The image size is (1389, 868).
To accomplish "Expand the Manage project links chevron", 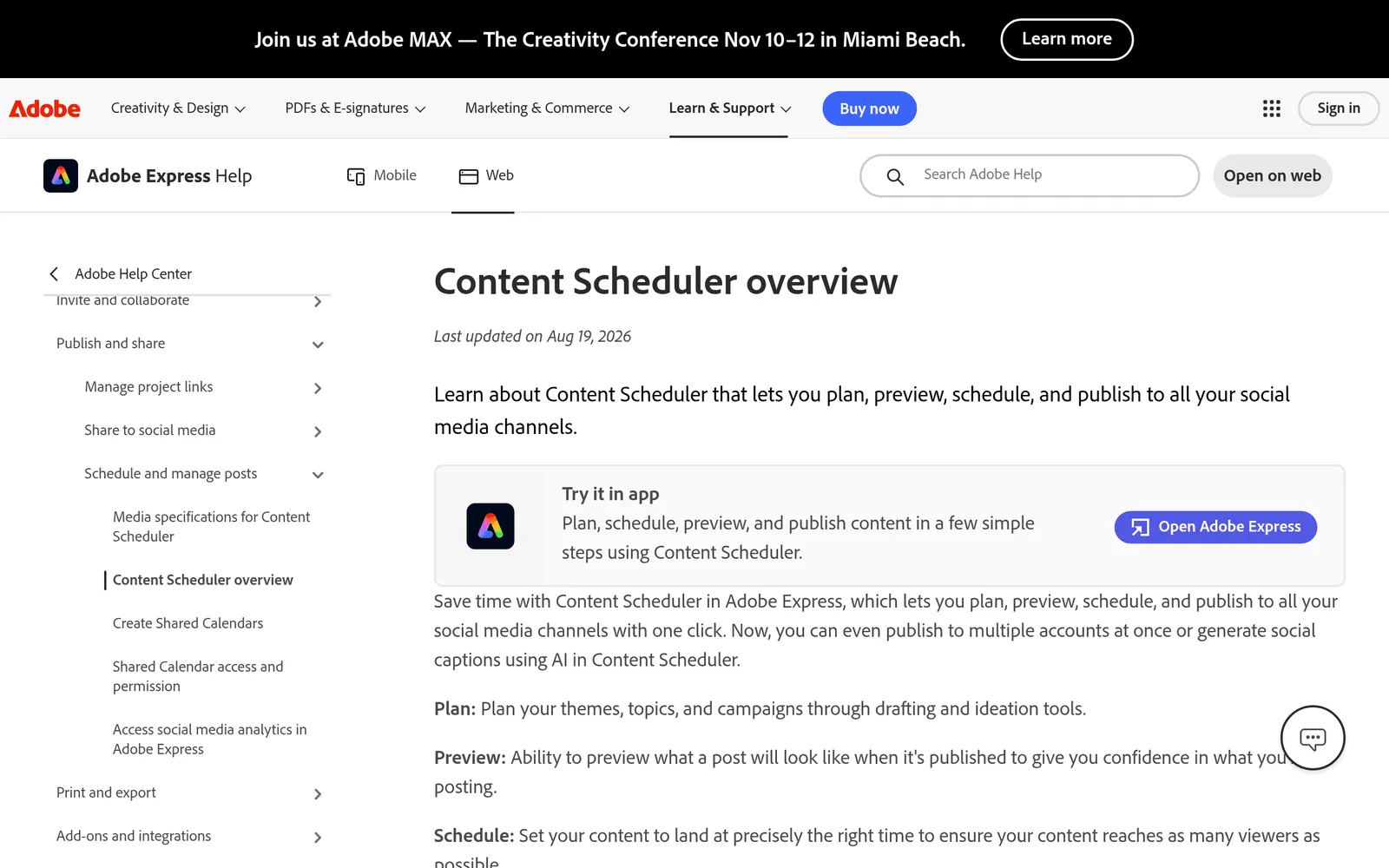I will 318,388.
